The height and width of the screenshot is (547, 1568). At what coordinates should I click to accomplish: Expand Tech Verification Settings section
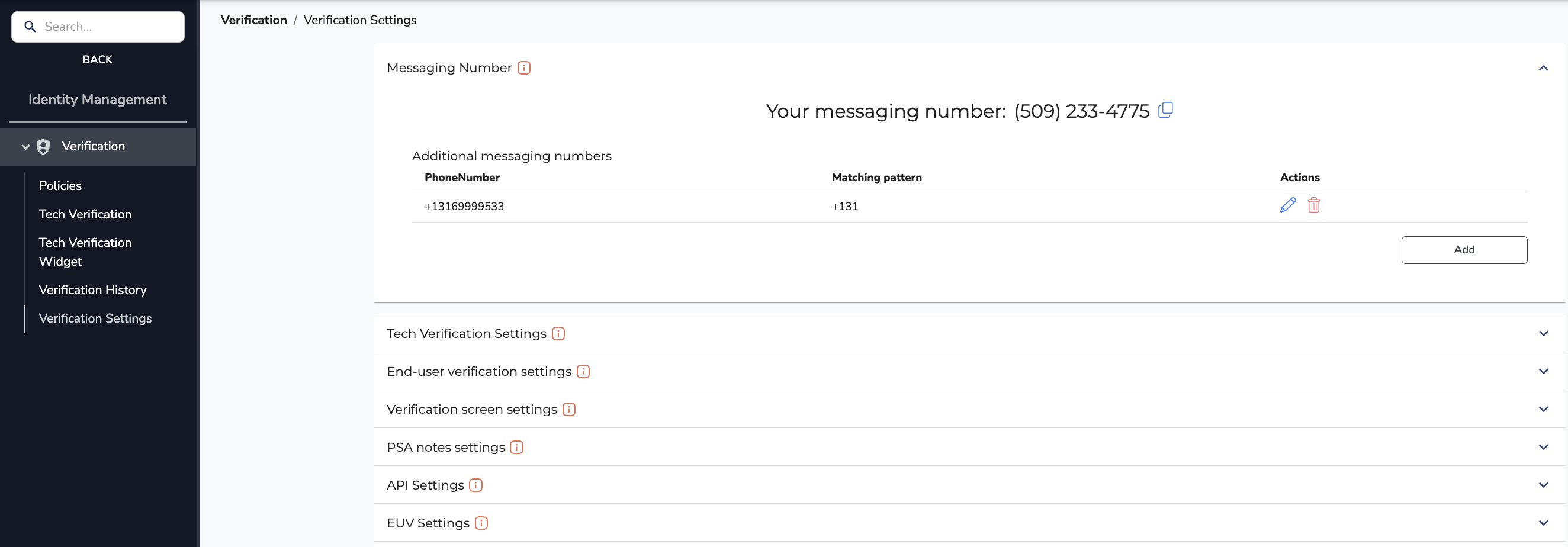1543,333
